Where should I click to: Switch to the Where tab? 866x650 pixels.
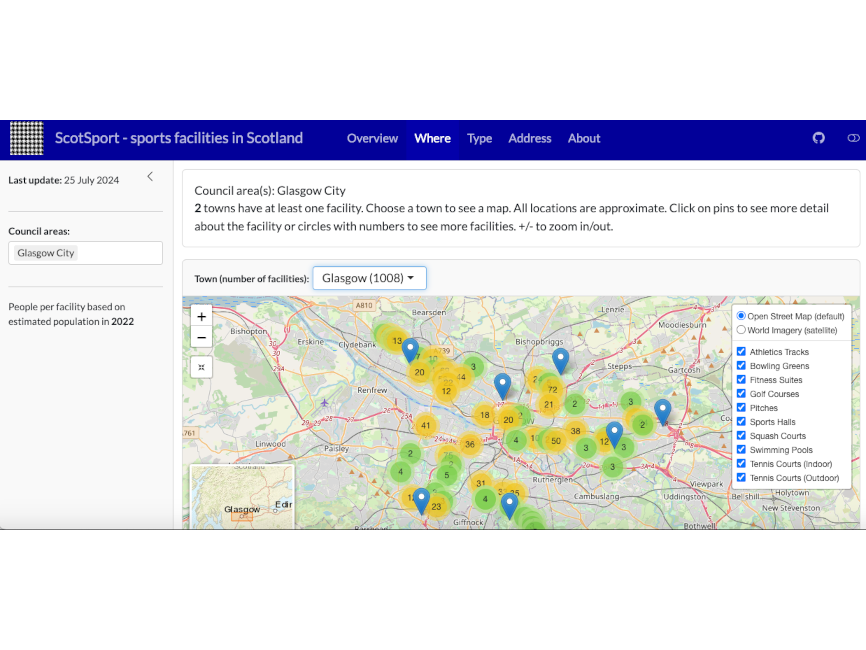tap(432, 139)
